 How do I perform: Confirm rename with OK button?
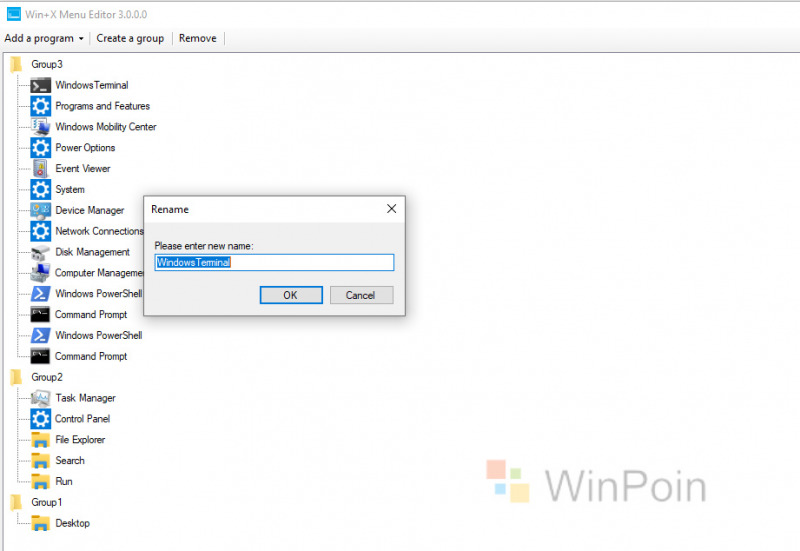tap(291, 295)
